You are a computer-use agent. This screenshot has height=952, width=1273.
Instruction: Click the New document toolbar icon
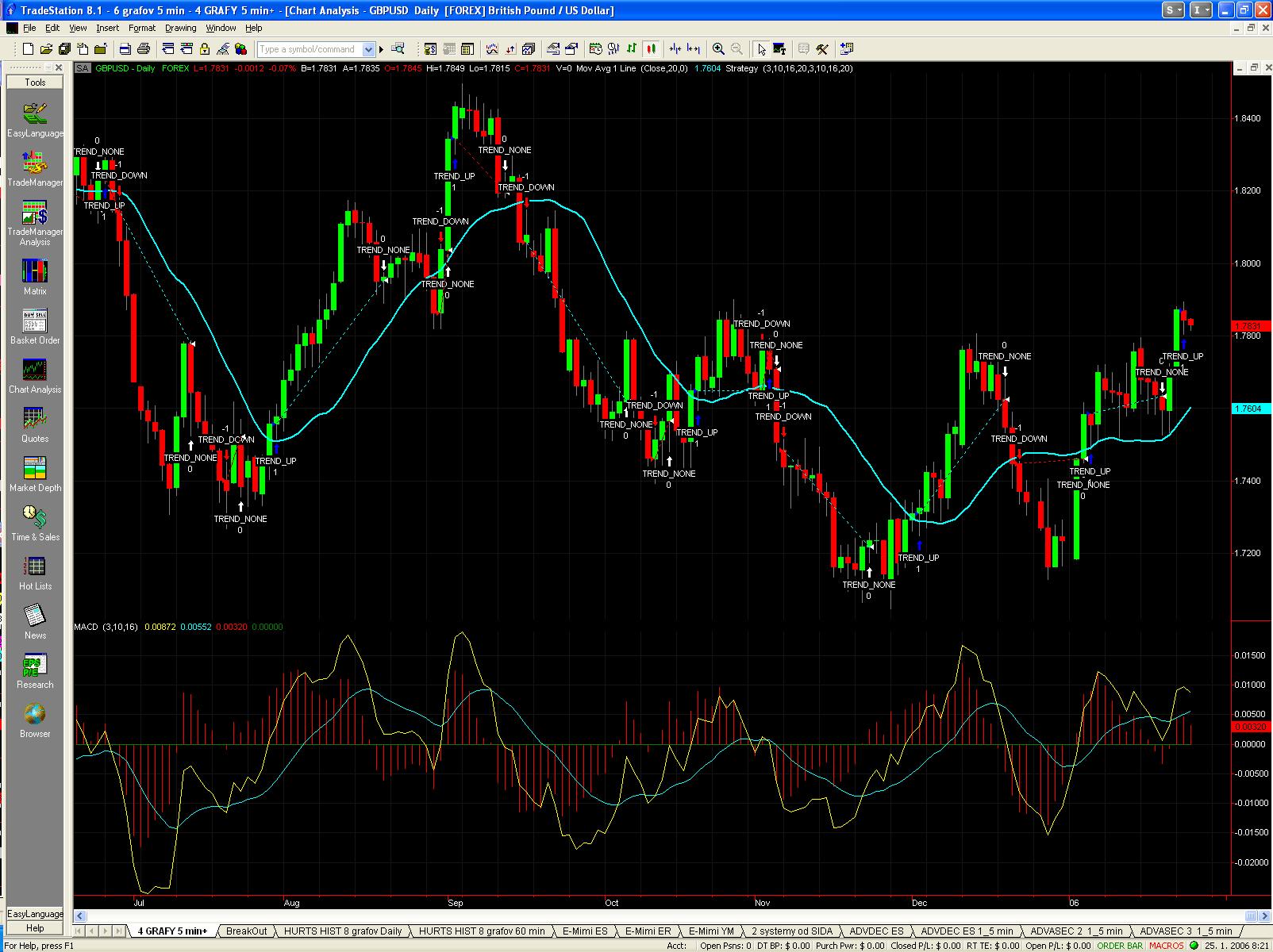click(29, 49)
